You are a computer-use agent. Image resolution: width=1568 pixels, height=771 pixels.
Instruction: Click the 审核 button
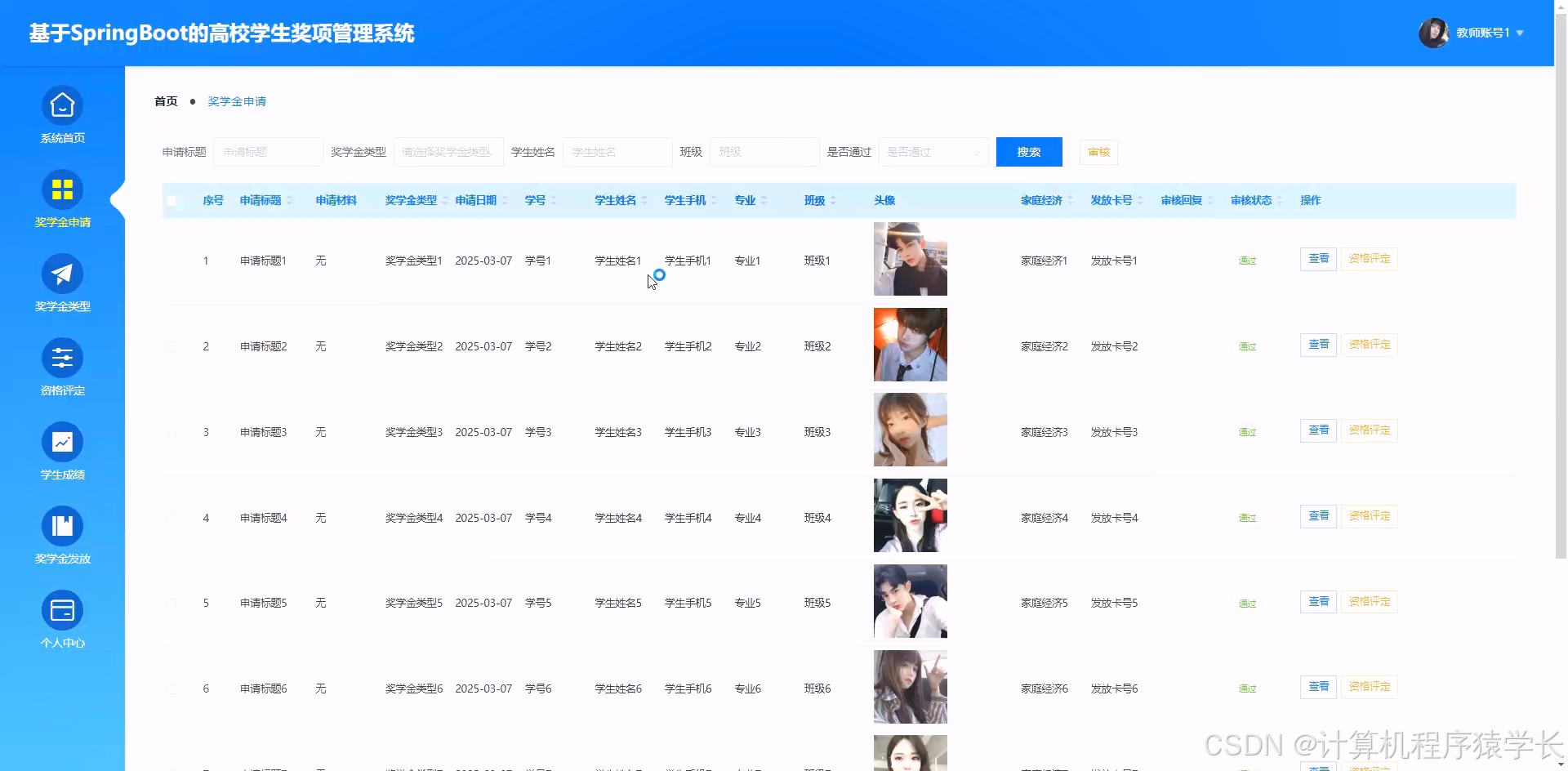[1098, 152]
